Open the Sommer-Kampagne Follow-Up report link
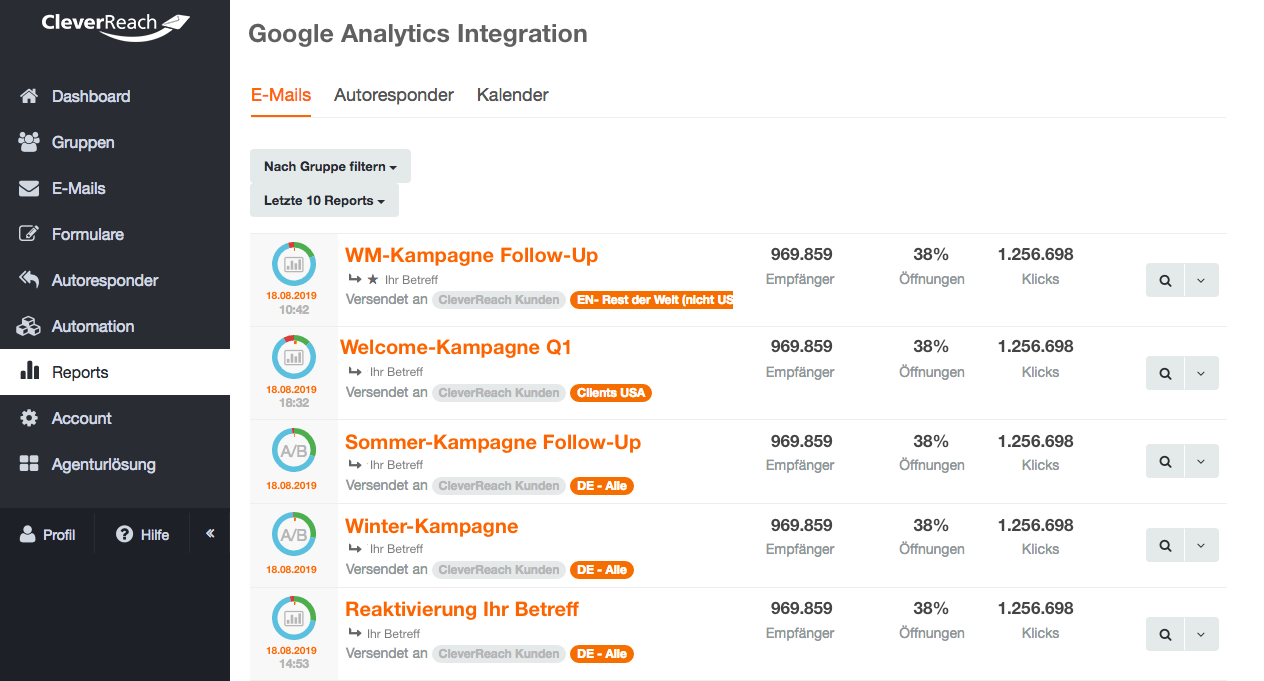Image resolution: width=1264 pixels, height=681 pixels. coord(493,442)
